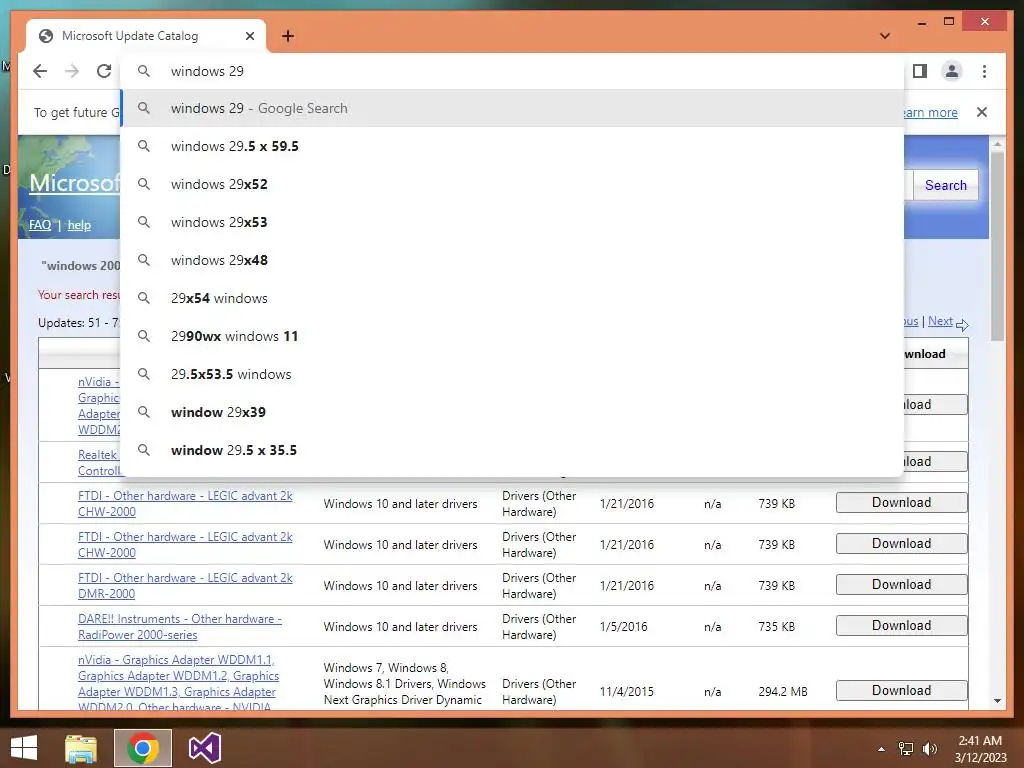The image size is (1024, 768).
Task: Select suggestion 'window 29.5 x 35.5'
Action: (513, 450)
